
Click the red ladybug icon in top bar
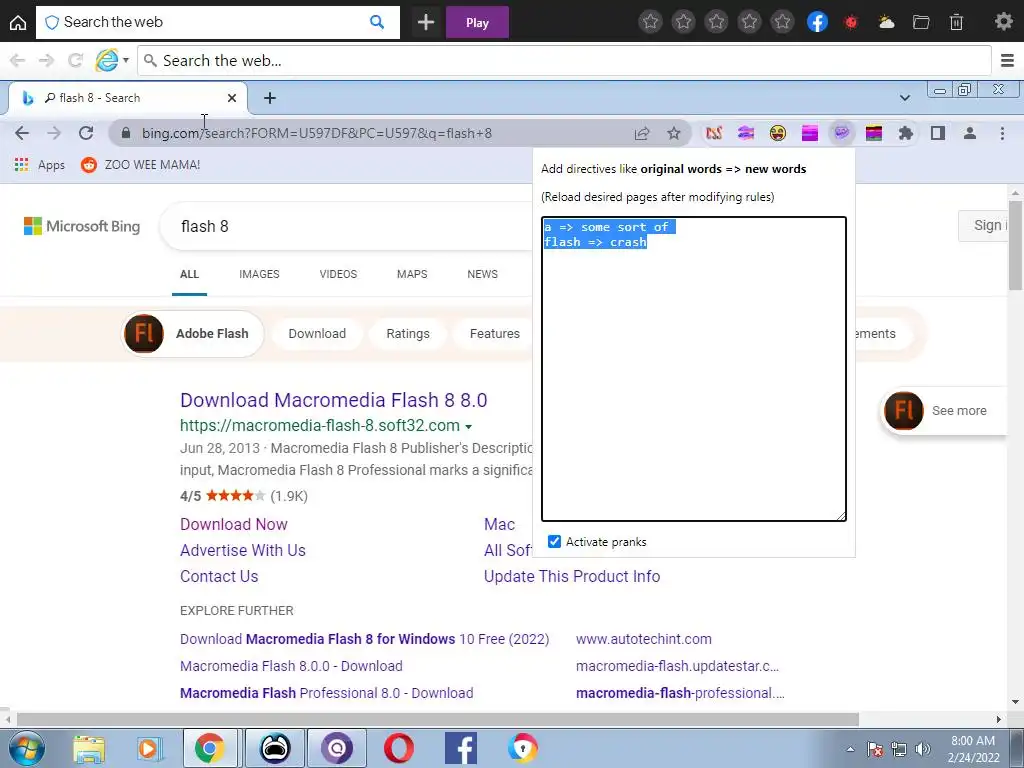(x=851, y=22)
